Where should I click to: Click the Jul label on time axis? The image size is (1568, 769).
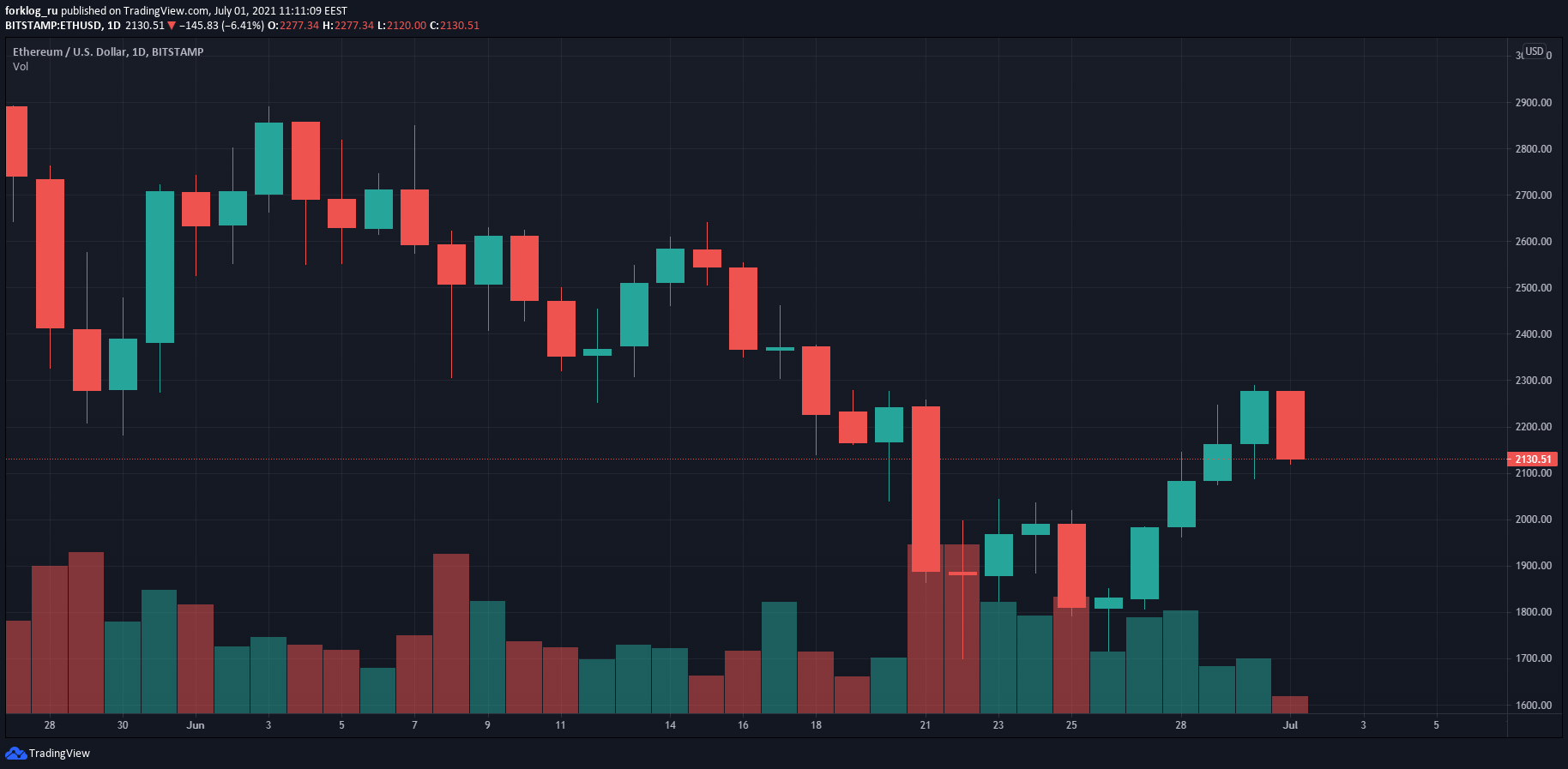click(1290, 725)
